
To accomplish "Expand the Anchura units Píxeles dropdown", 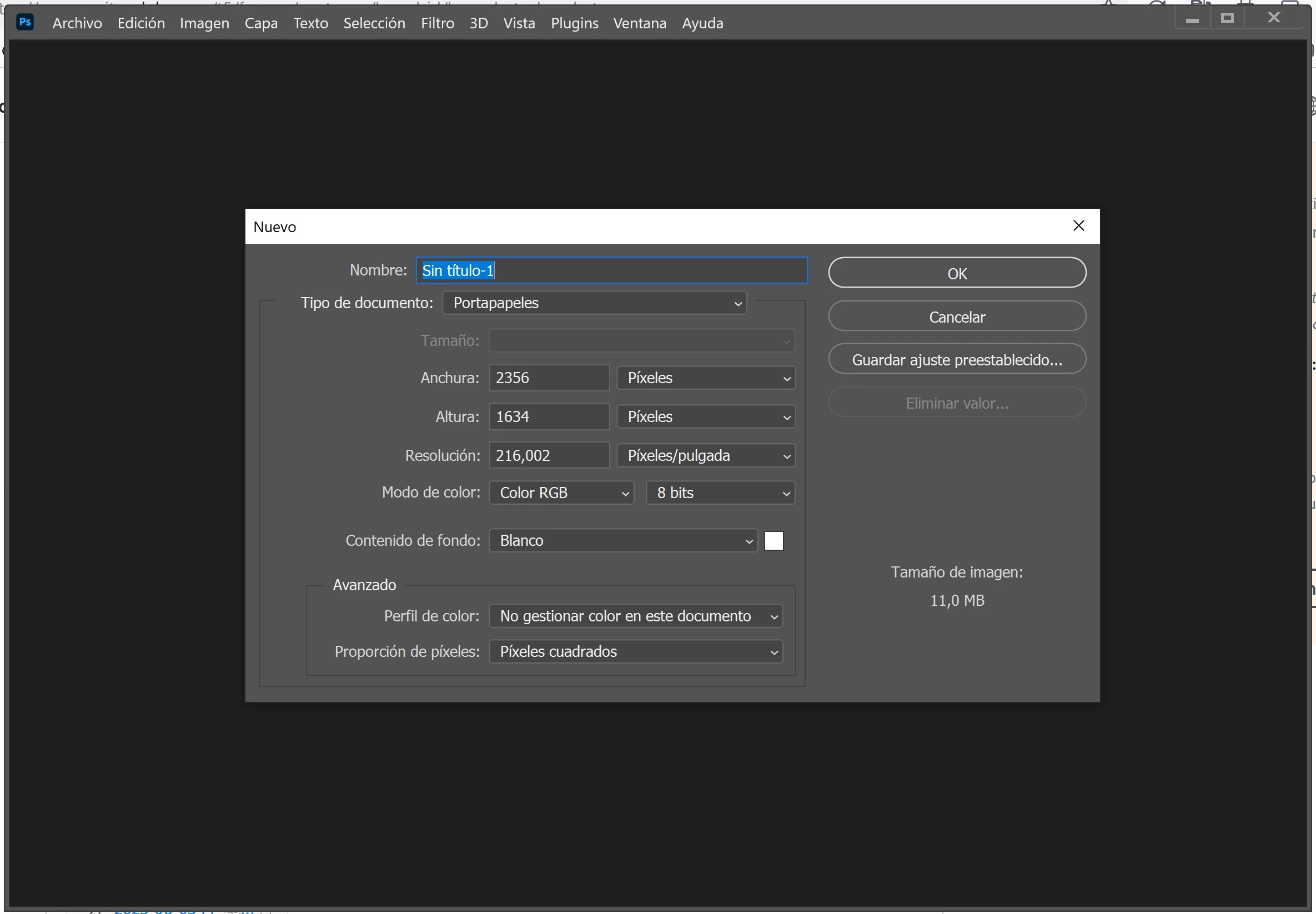I will pyautogui.click(x=705, y=378).
